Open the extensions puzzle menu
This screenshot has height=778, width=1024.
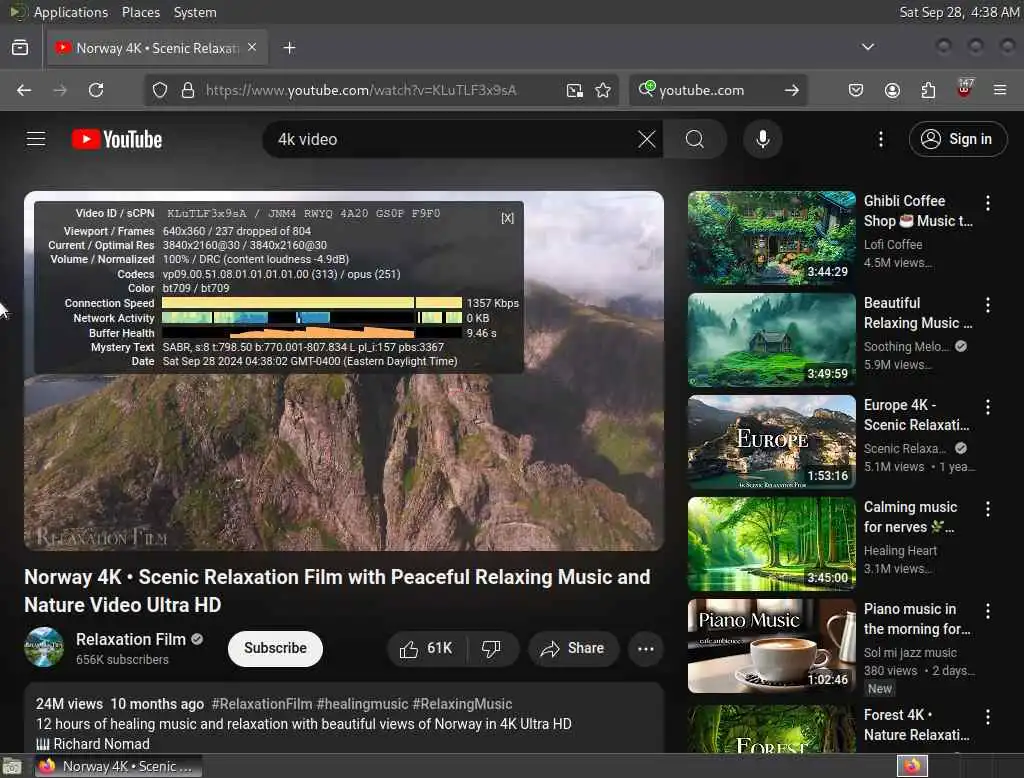[x=928, y=90]
